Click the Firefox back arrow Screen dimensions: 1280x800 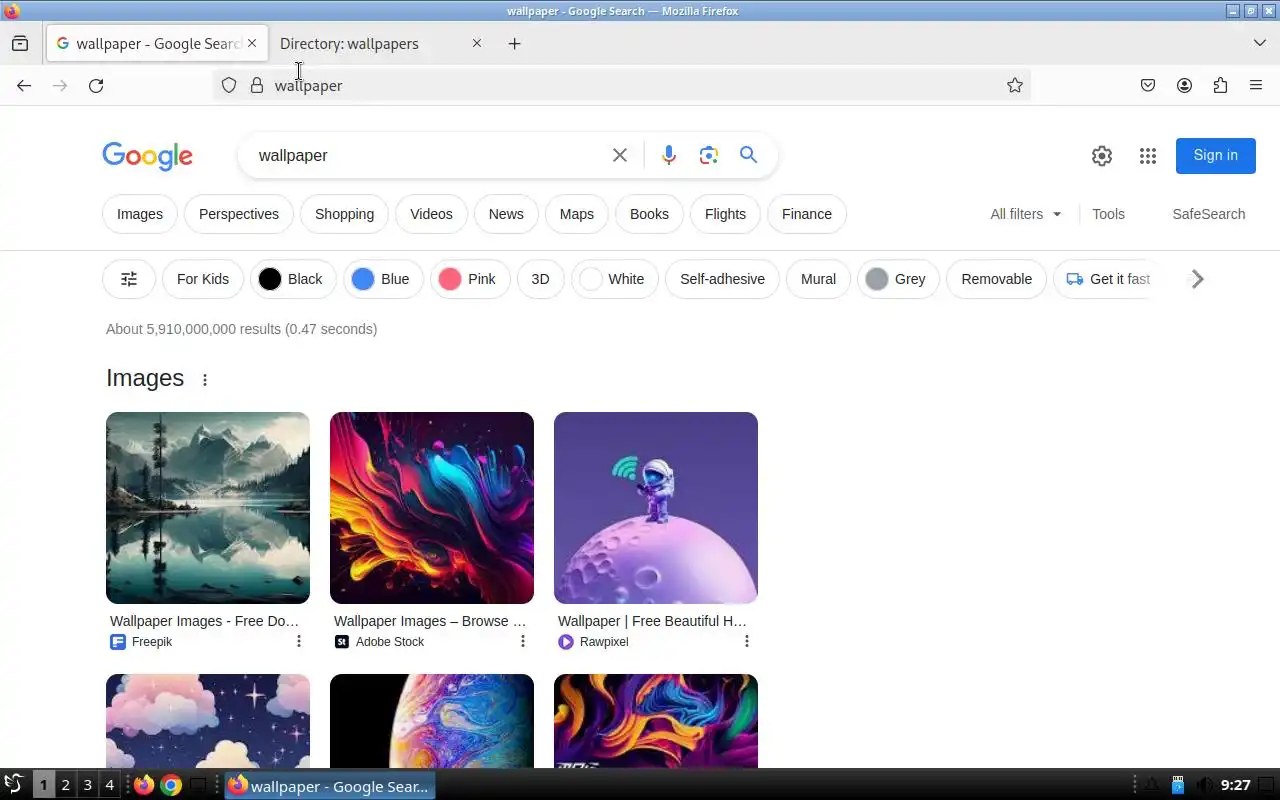click(24, 86)
